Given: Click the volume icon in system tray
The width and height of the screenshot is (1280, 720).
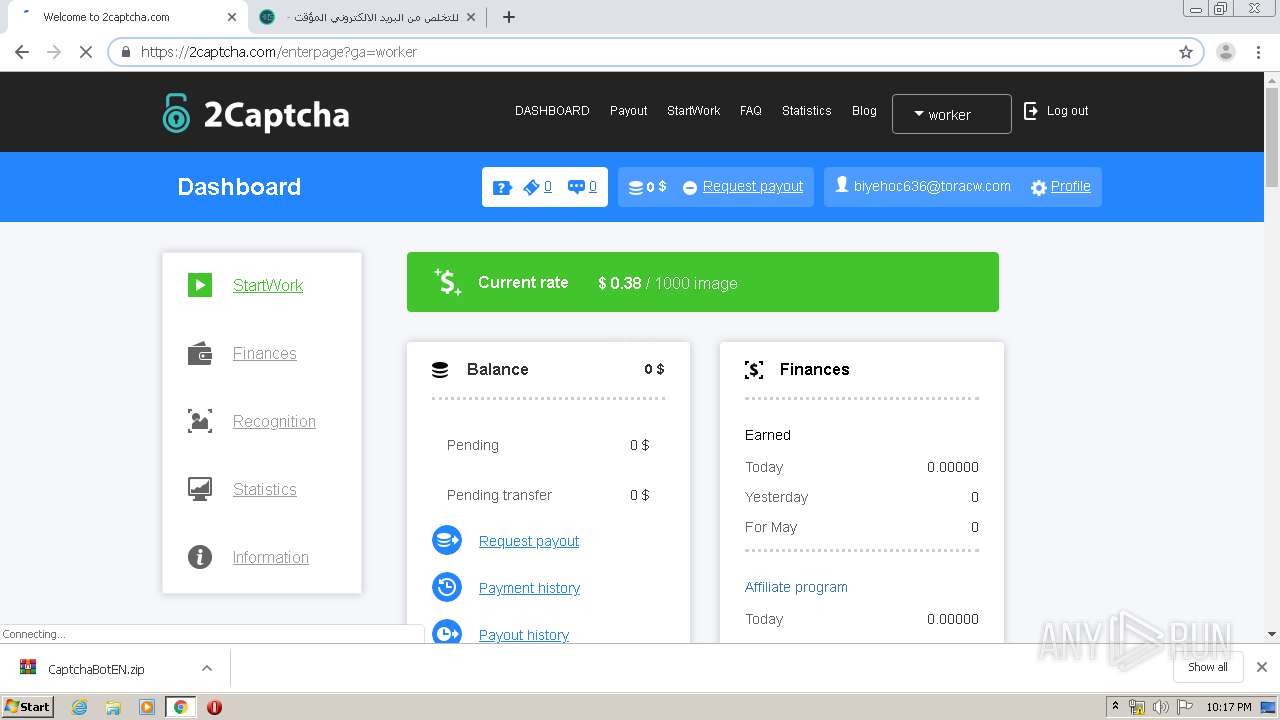Looking at the screenshot, I should pyautogui.click(x=1160, y=707).
